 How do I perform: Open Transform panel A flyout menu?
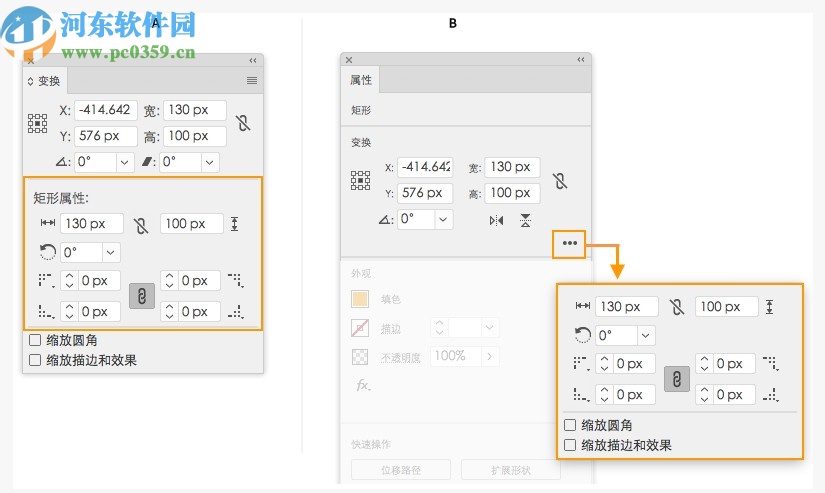pos(252,81)
